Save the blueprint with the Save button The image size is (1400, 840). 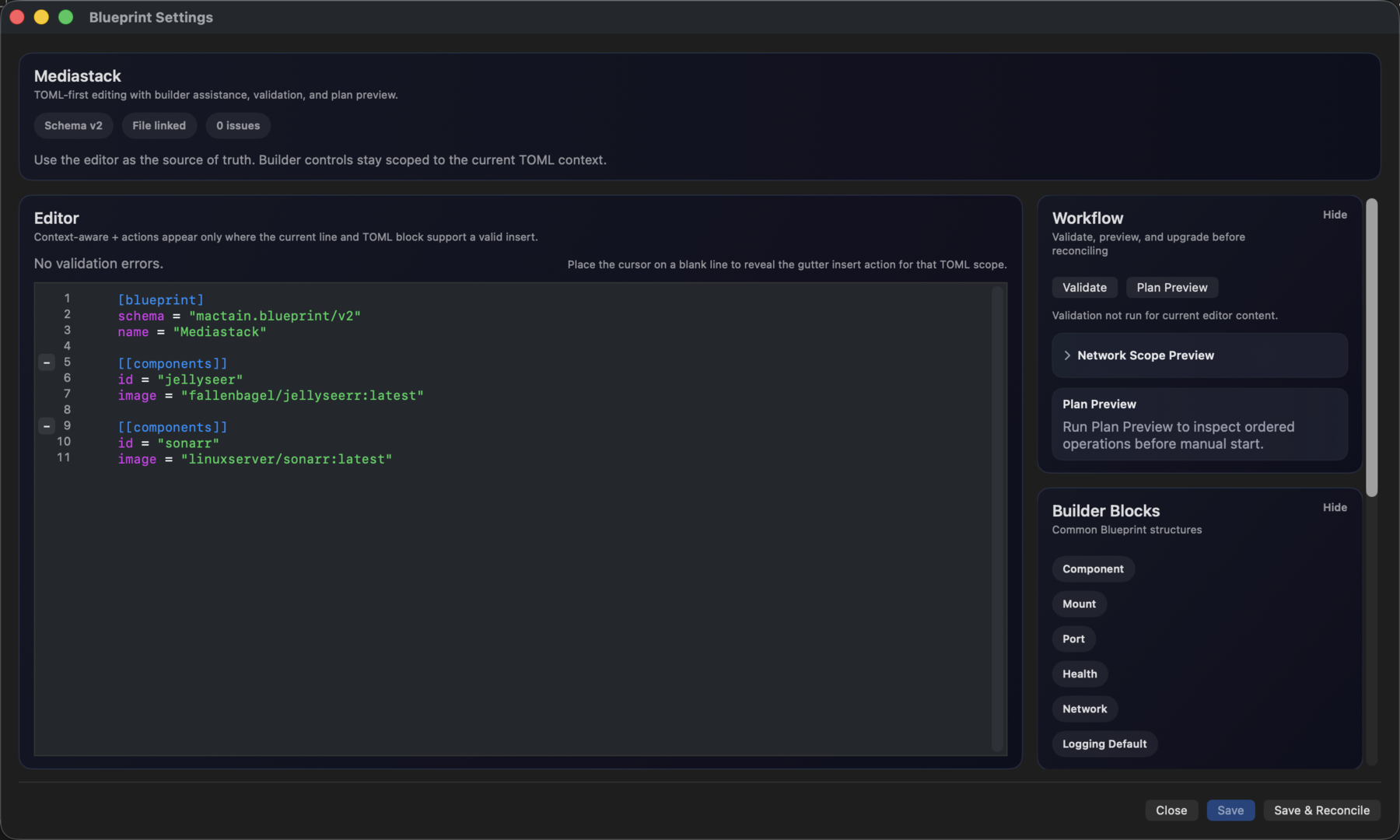coord(1230,810)
